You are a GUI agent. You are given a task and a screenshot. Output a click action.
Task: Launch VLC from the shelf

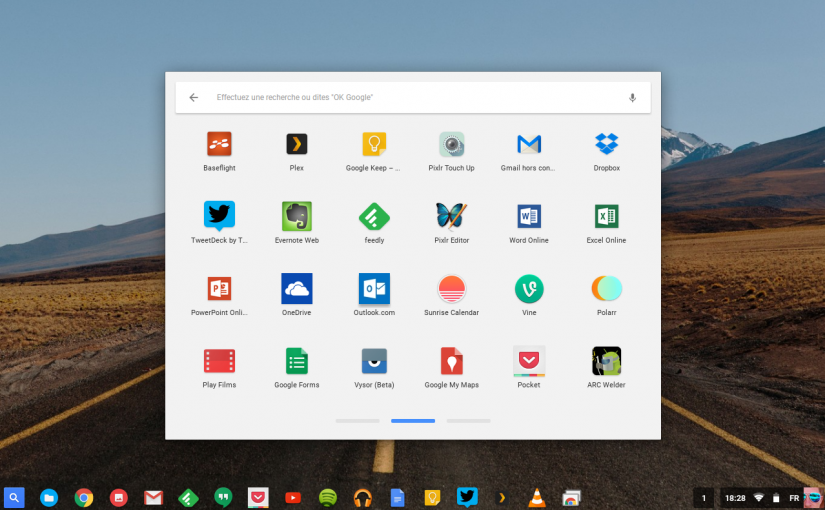click(x=537, y=497)
